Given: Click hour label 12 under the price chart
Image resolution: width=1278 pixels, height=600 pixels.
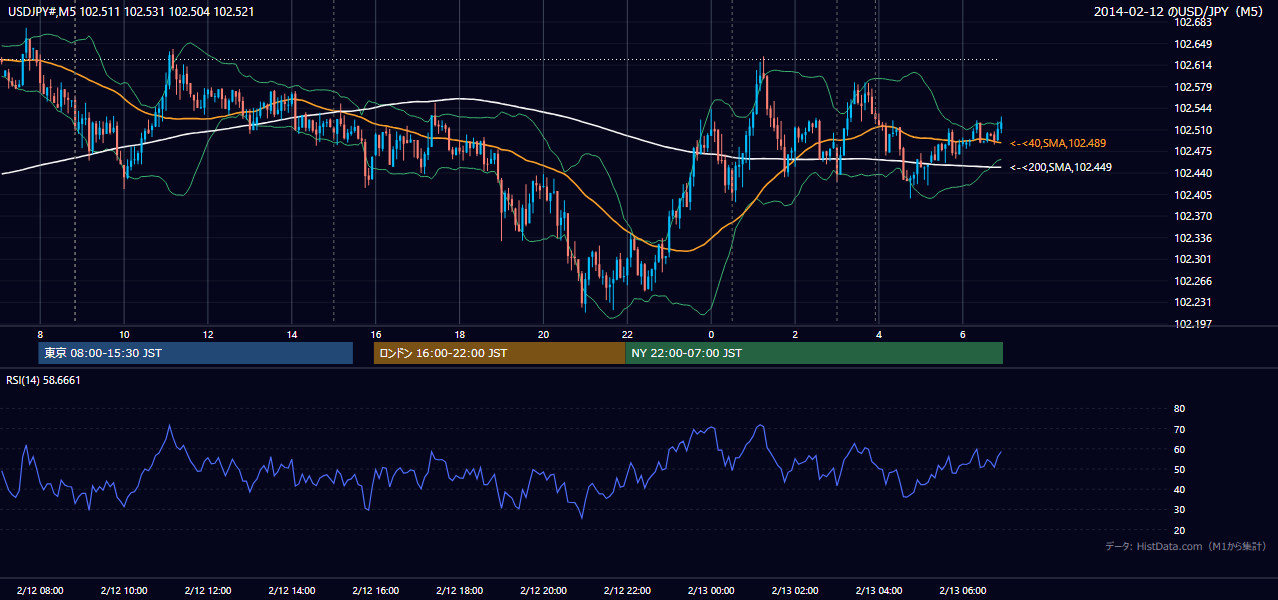Looking at the screenshot, I should tap(208, 334).
